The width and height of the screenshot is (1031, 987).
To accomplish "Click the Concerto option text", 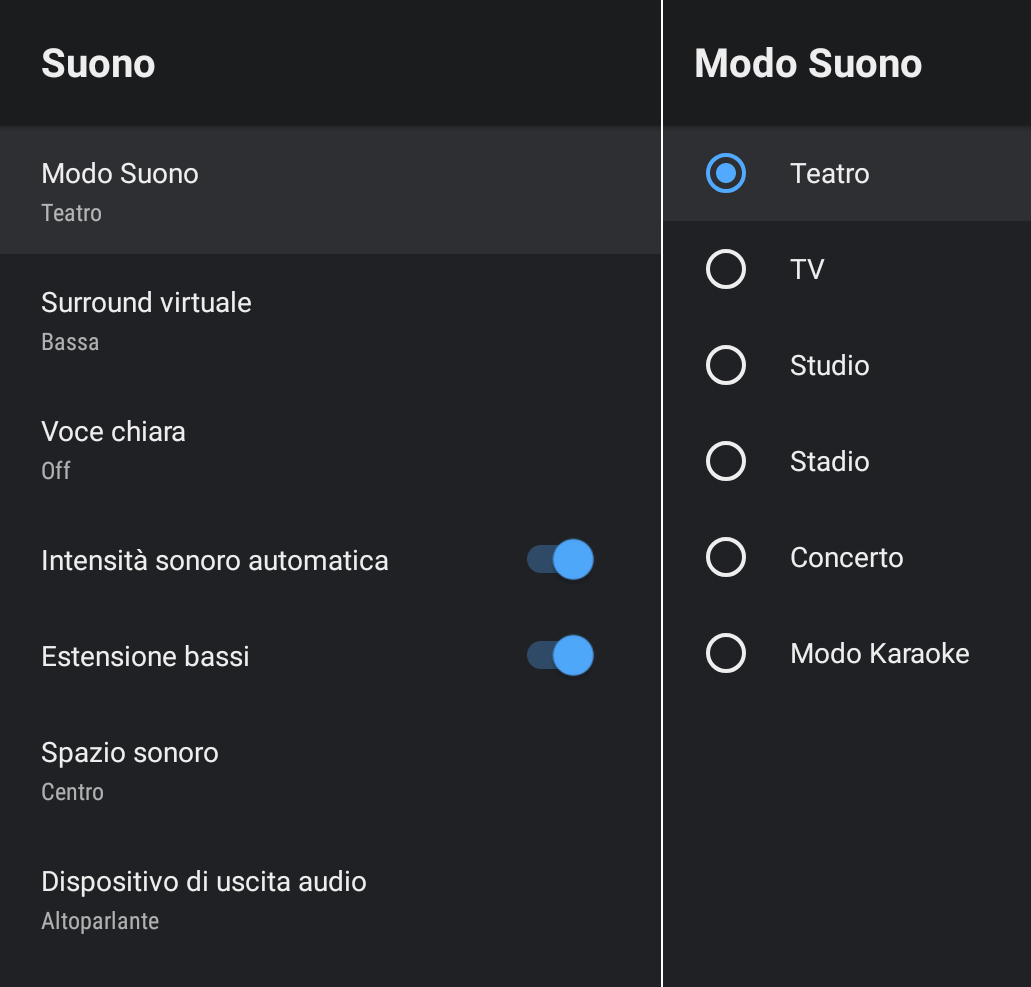I will point(847,558).
